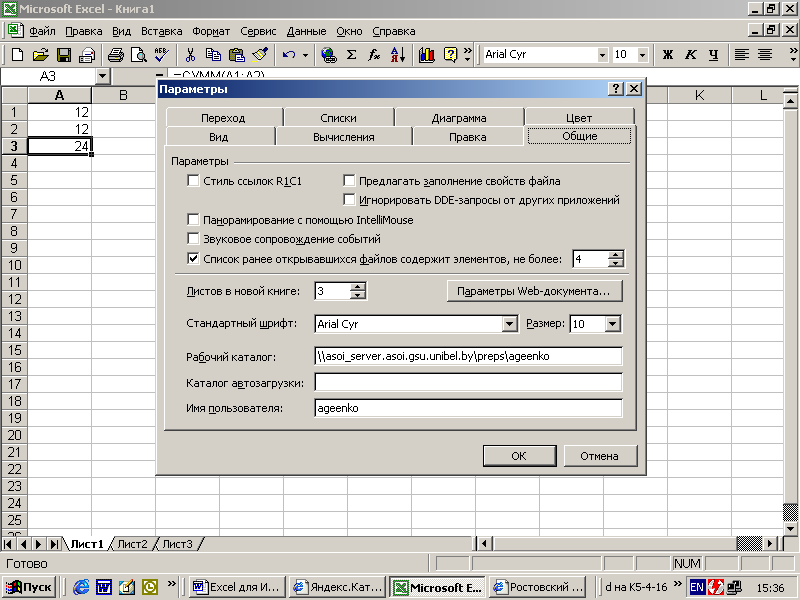The width and height of the screenshot is (800, 600).
Task: Select the Лист2 sheet tab
Action: tap(132, 544)
